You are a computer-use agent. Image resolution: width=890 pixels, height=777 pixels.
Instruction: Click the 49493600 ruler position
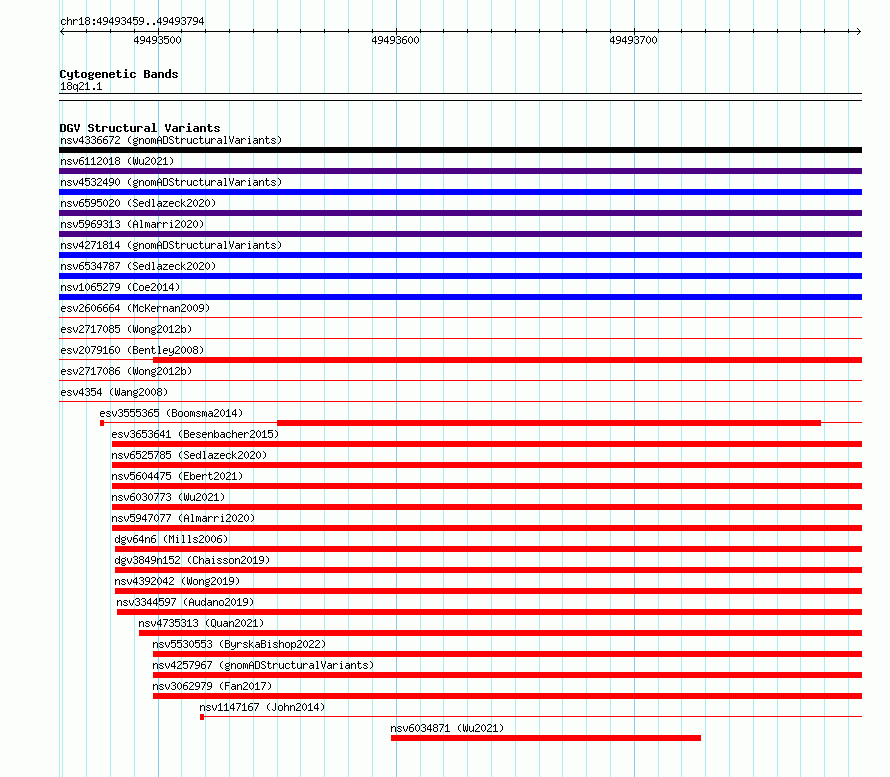tap(395, 40)
